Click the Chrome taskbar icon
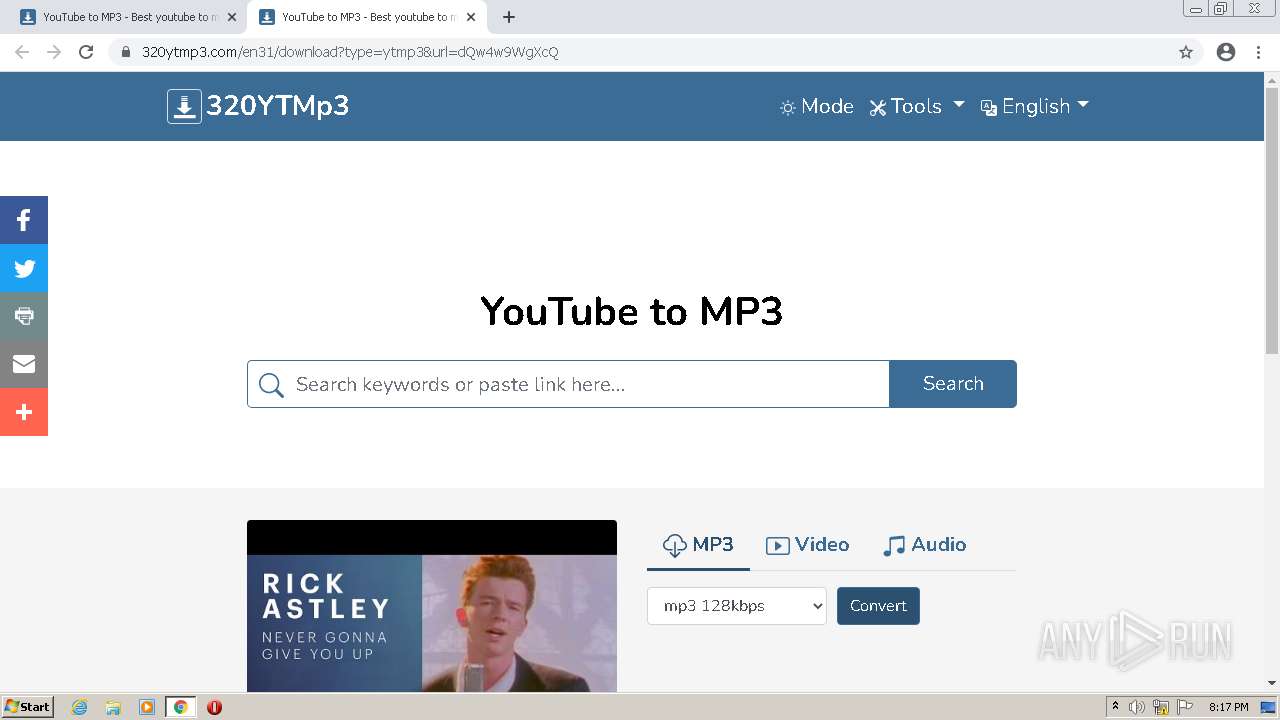 [181, 707]
